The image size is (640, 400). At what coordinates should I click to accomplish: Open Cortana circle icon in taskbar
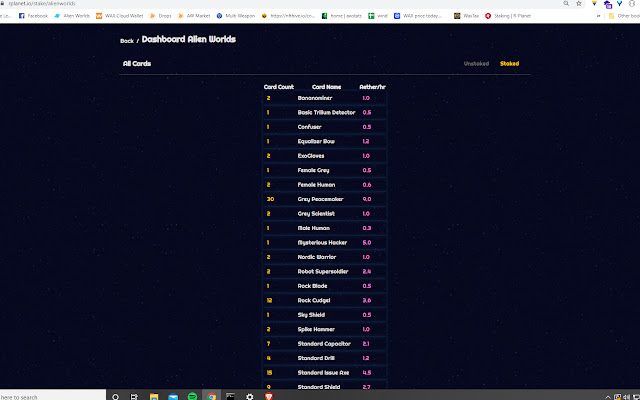coord(116,397)
